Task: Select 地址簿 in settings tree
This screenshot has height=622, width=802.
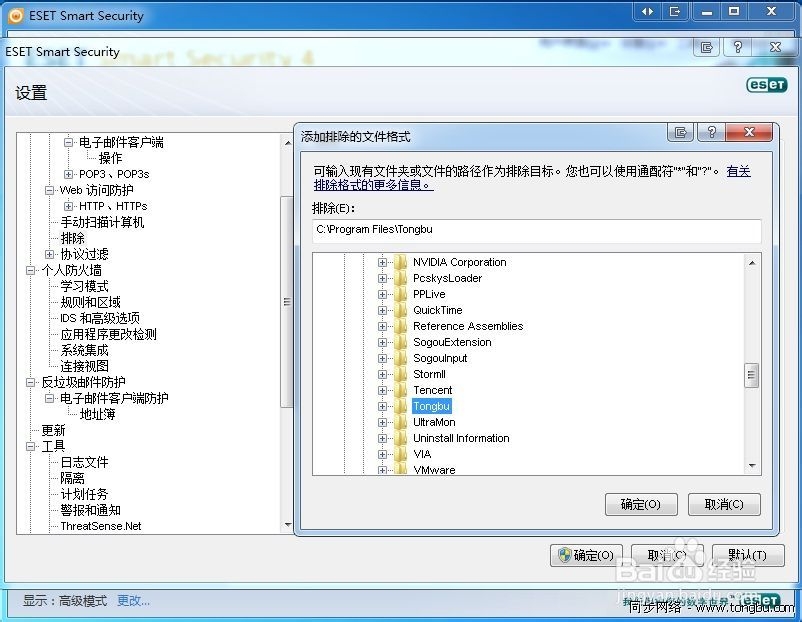Action: click(98, 414)
